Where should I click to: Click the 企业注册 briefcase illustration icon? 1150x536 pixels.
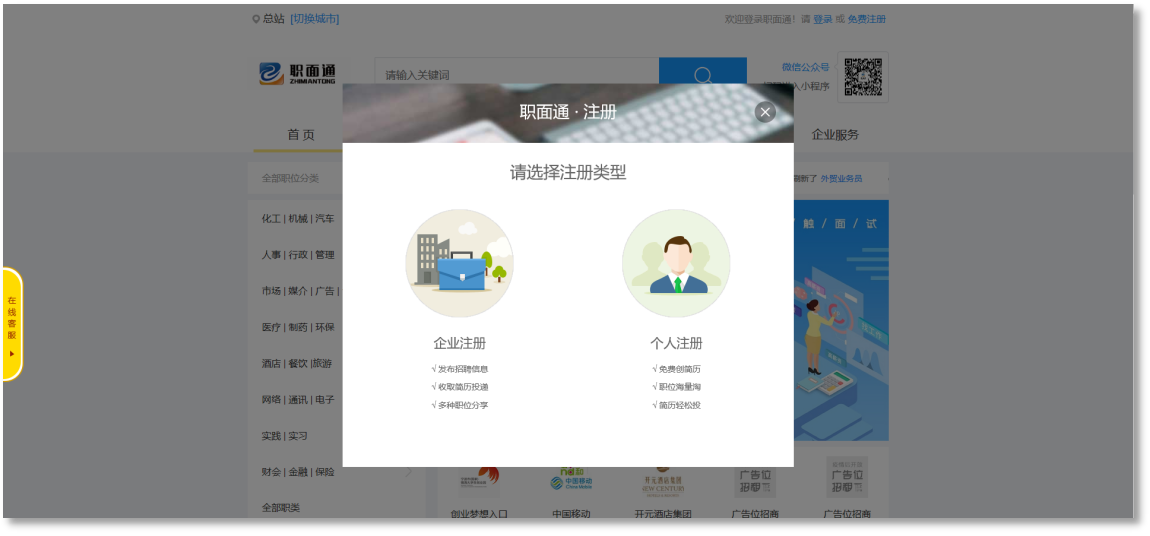coord(459,263)
